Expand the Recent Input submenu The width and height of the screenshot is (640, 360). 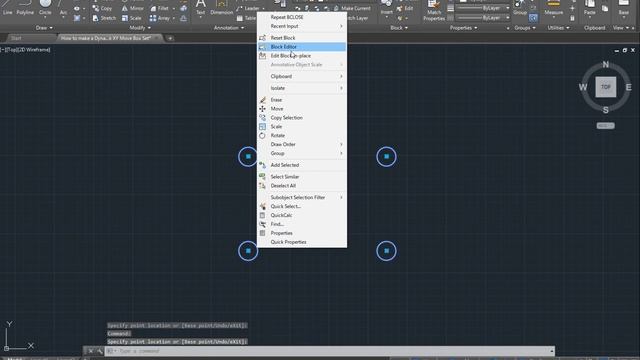click(302, 26)
